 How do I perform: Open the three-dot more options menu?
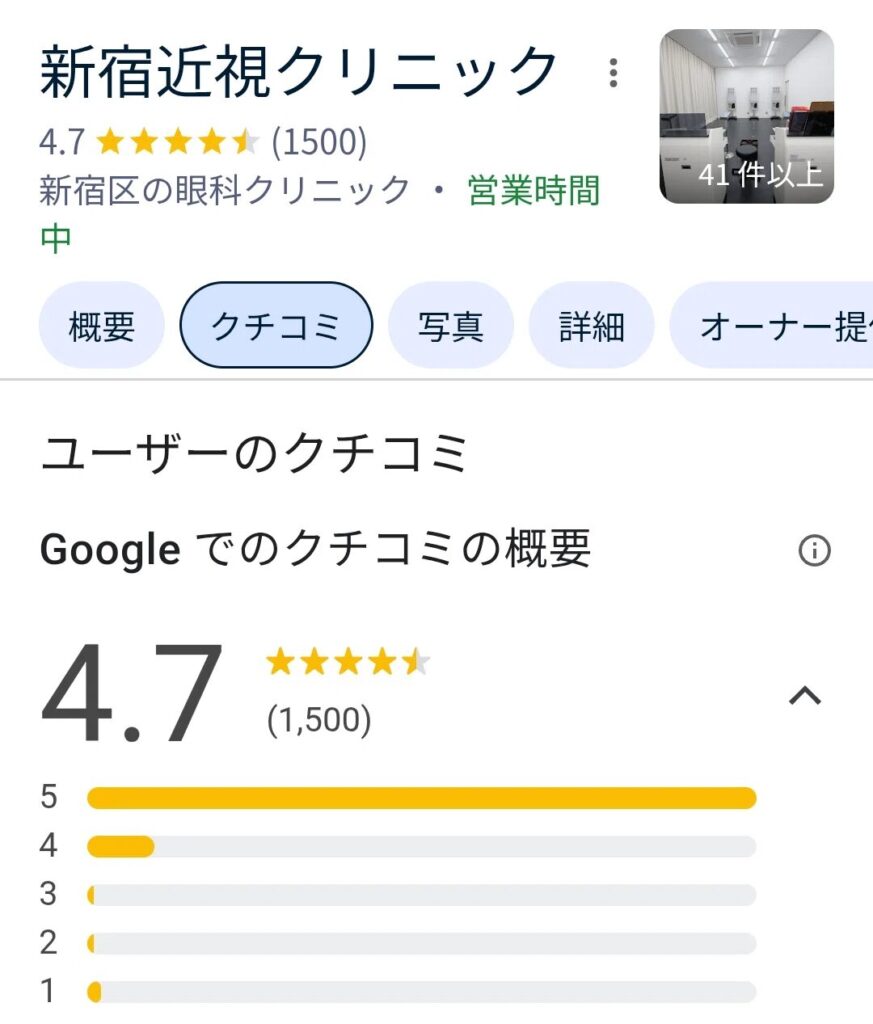pos(613,73)
